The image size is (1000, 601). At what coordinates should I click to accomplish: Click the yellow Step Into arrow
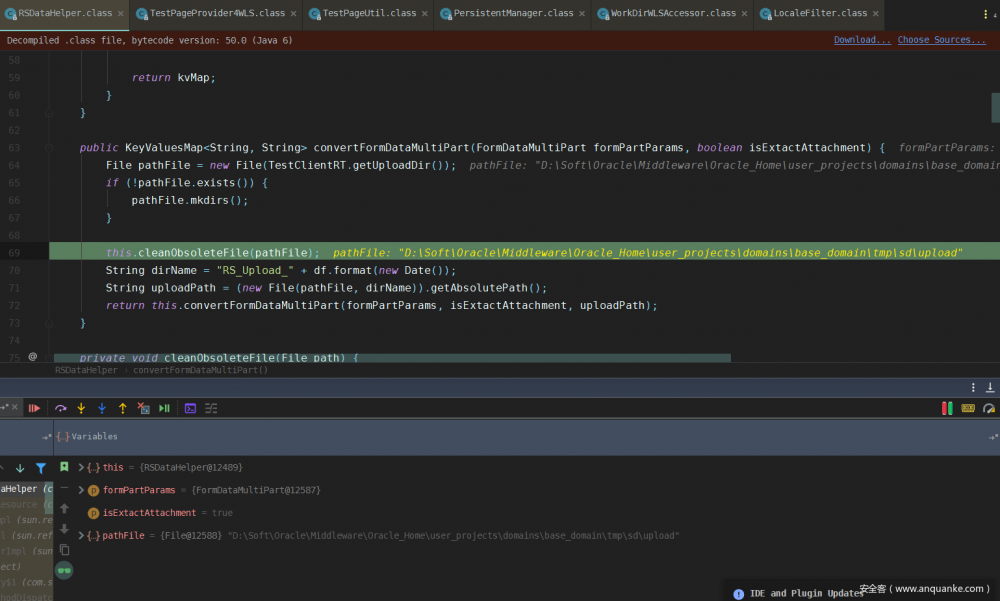coord(81,408)
